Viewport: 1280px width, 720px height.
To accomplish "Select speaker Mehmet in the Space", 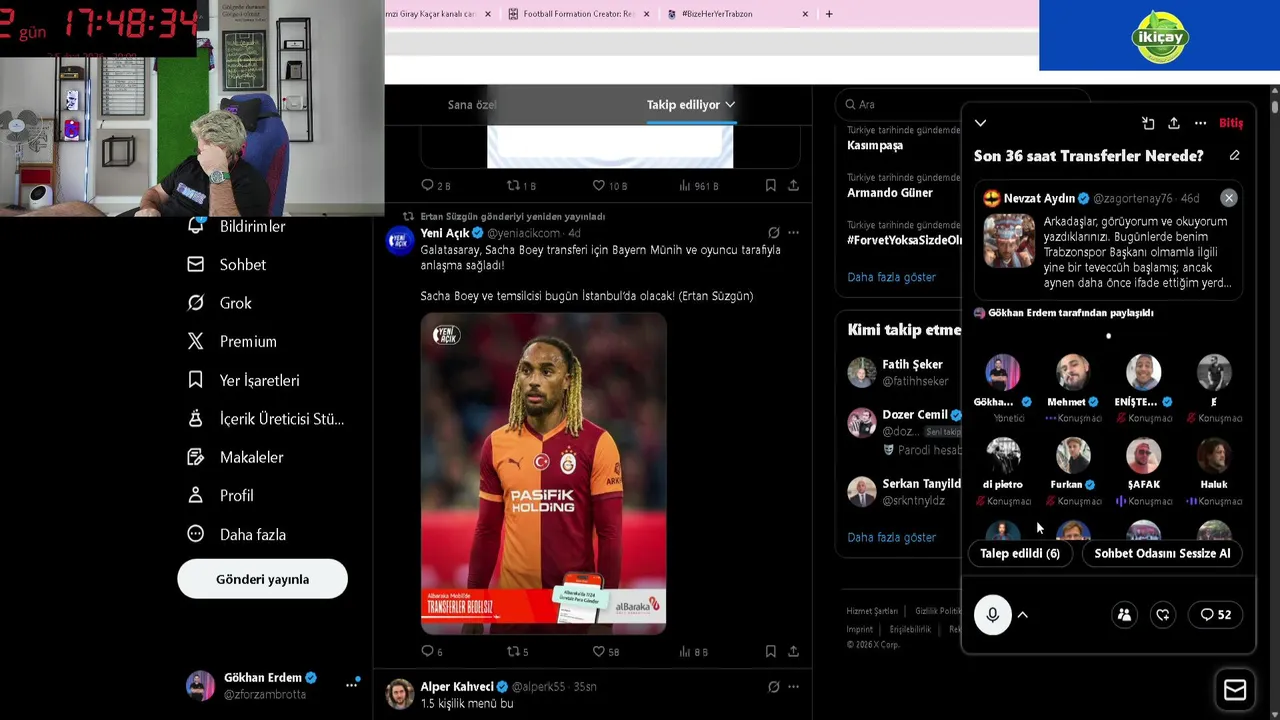I will 1073,373.
